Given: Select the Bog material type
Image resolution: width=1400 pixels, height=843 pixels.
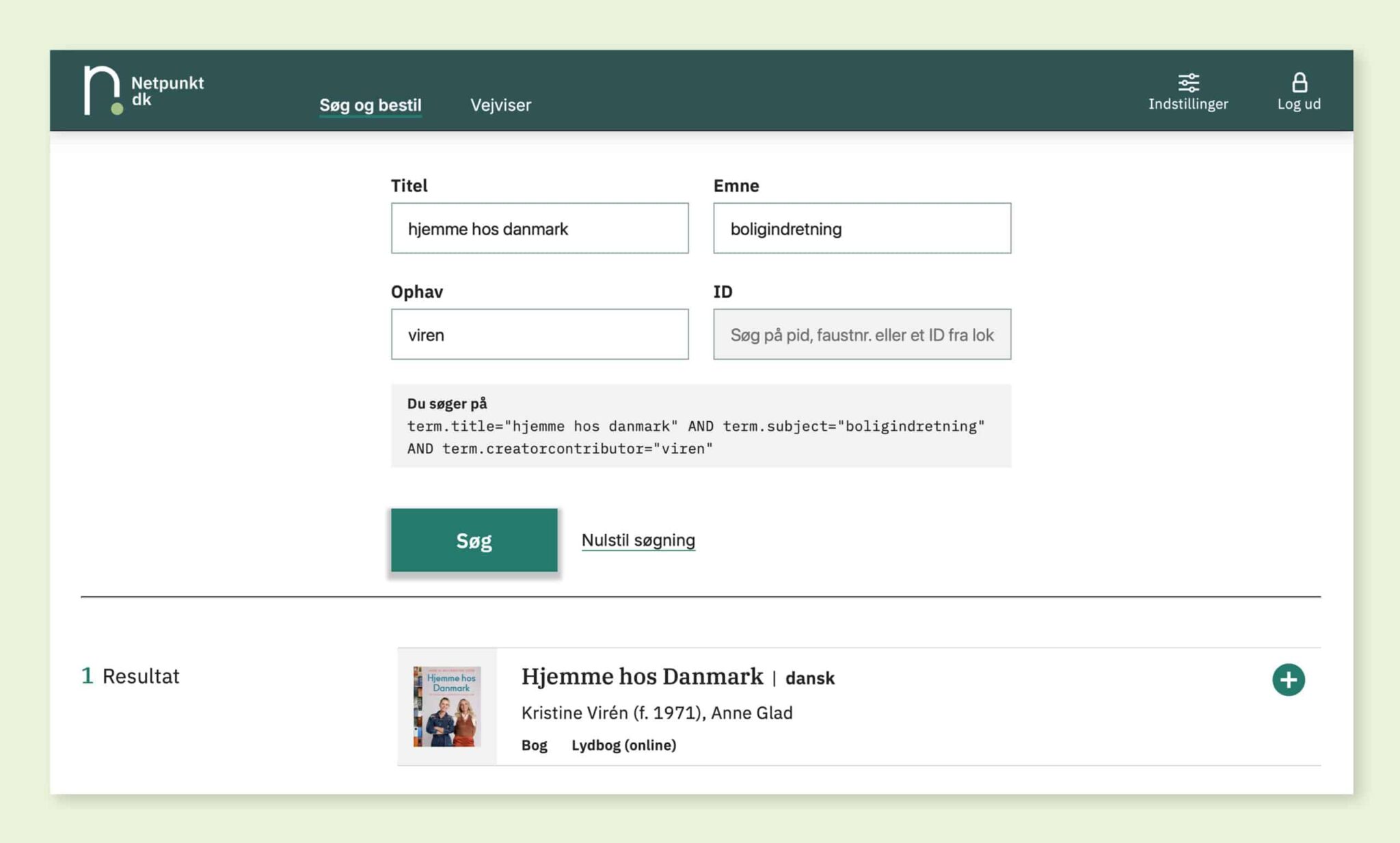Looking at the screenshot, I should pos(534,745).
